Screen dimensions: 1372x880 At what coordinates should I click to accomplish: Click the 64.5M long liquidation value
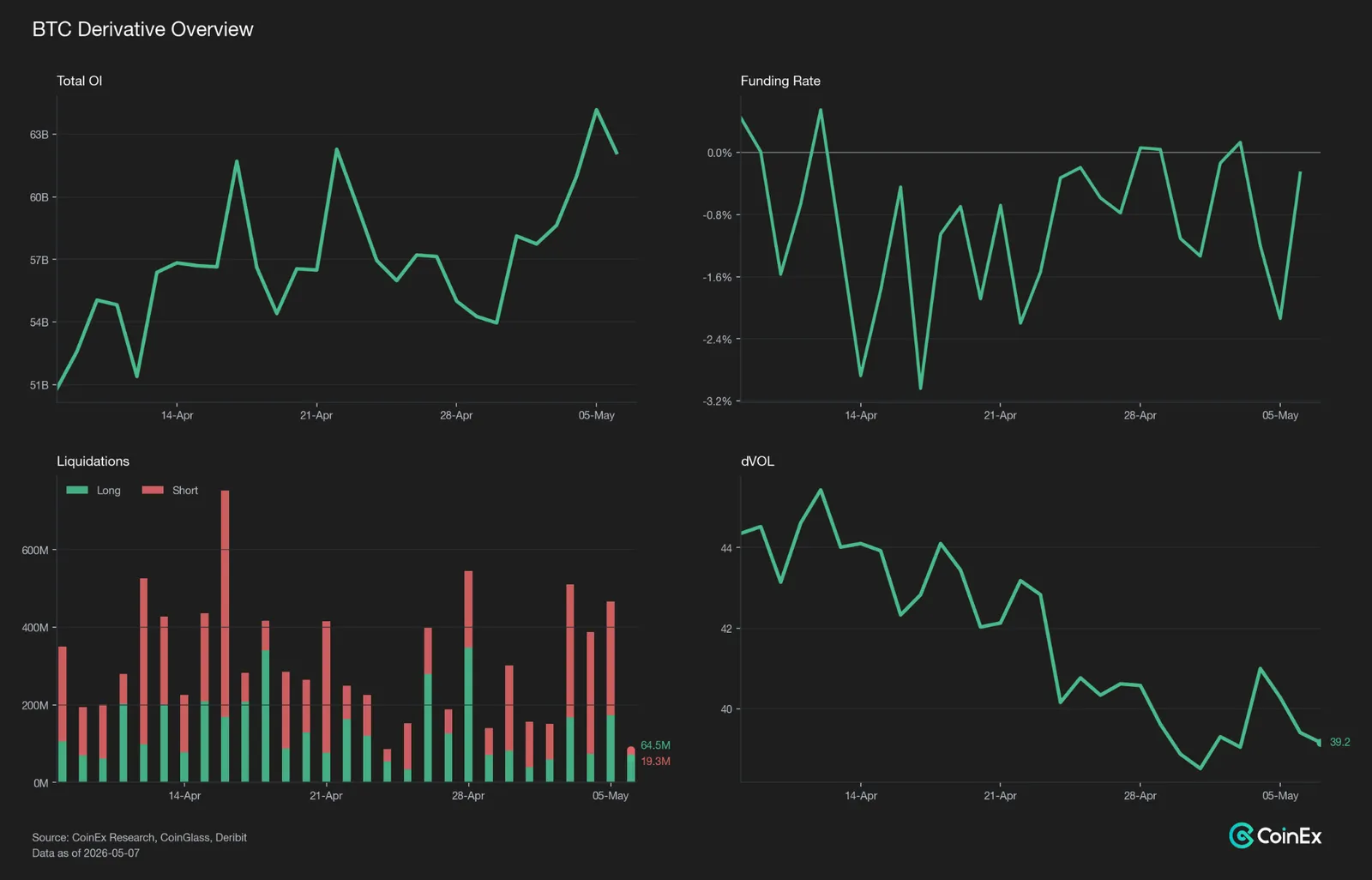click(x=655, y=745)
